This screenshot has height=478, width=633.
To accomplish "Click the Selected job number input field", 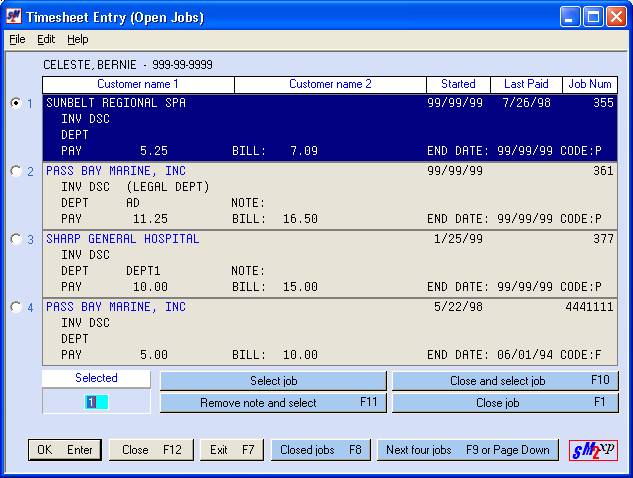I will 96,402.
